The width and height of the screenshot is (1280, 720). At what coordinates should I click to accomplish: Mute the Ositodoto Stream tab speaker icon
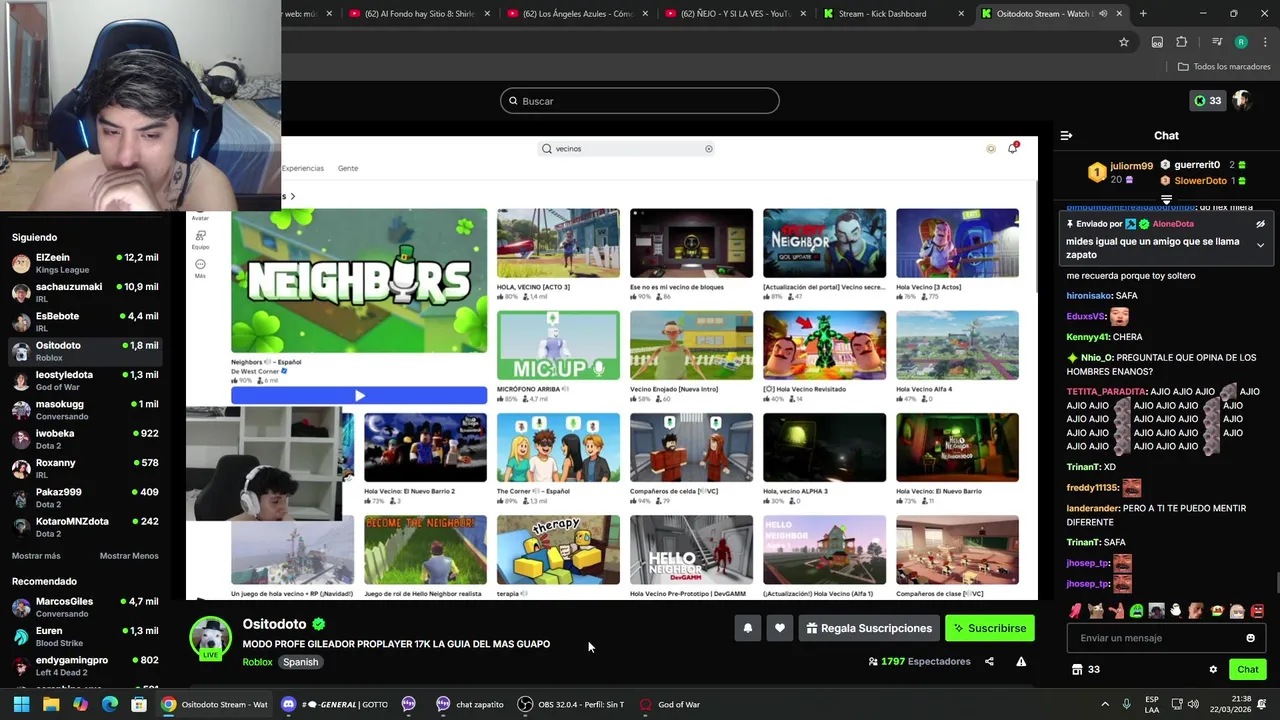point(1103,14)
